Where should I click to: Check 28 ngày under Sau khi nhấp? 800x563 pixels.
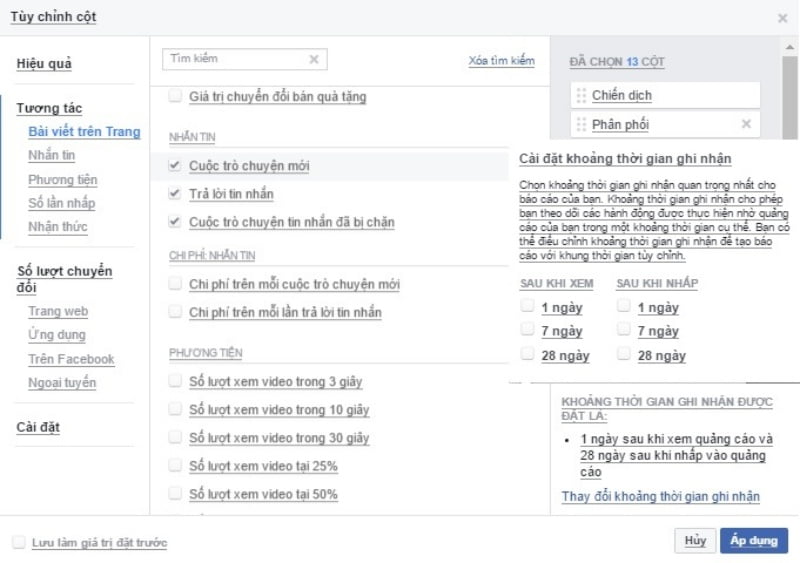(623, 355)
